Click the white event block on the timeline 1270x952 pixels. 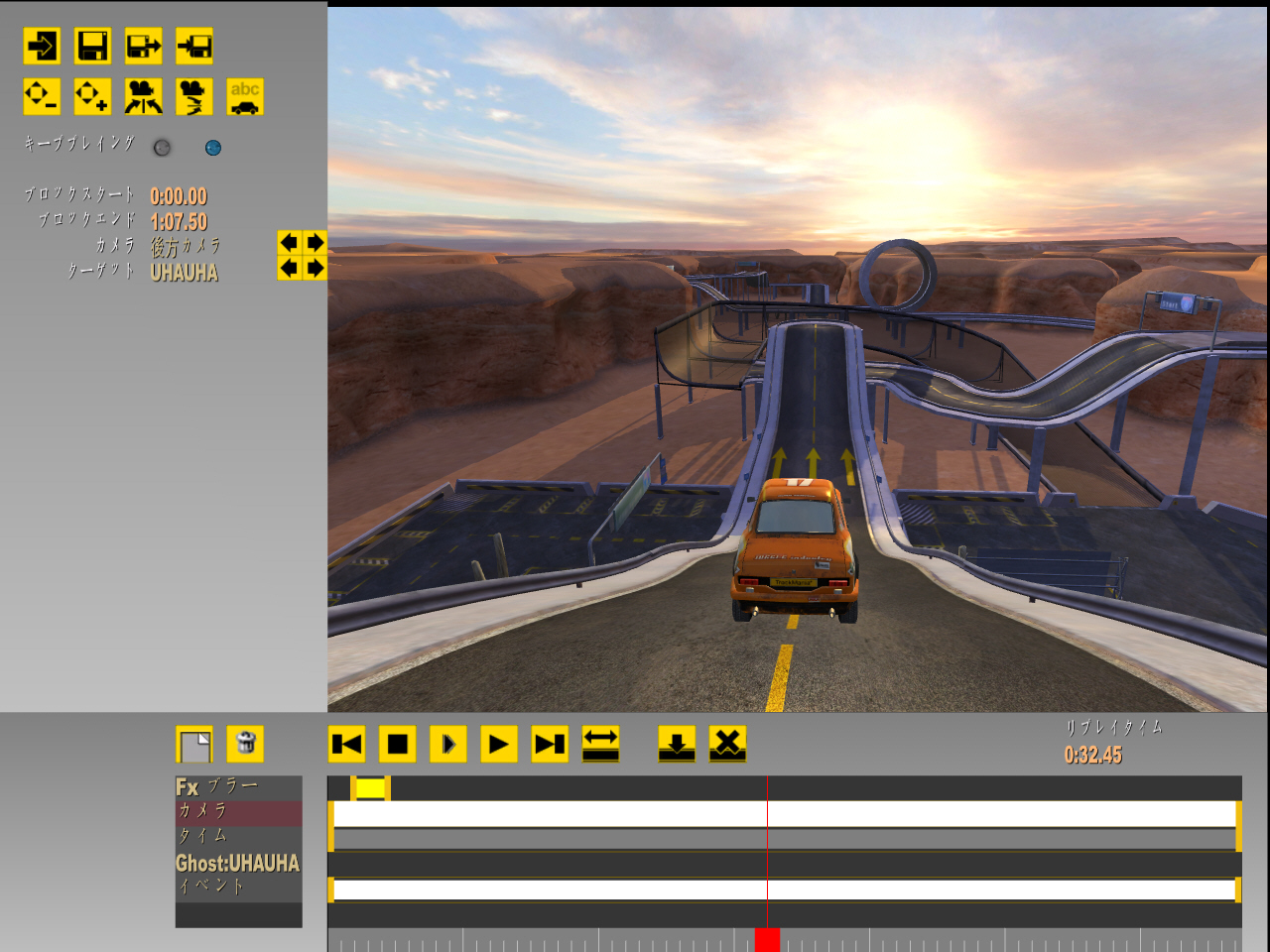pyautogui.click(x=785, y=890)
